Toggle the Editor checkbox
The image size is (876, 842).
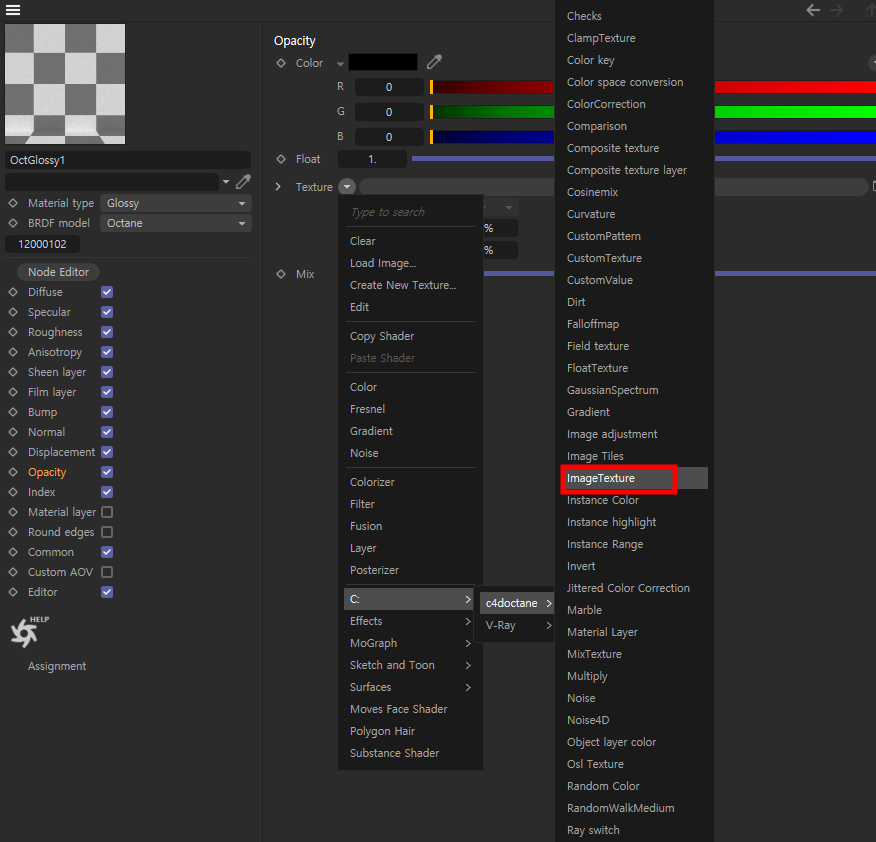coord(107,592)
